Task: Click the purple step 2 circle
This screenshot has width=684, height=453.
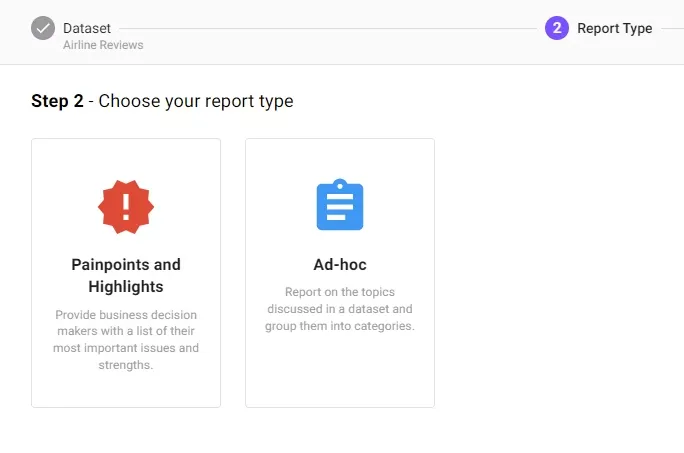Action: pyautogui.click(x=557, y=28)
